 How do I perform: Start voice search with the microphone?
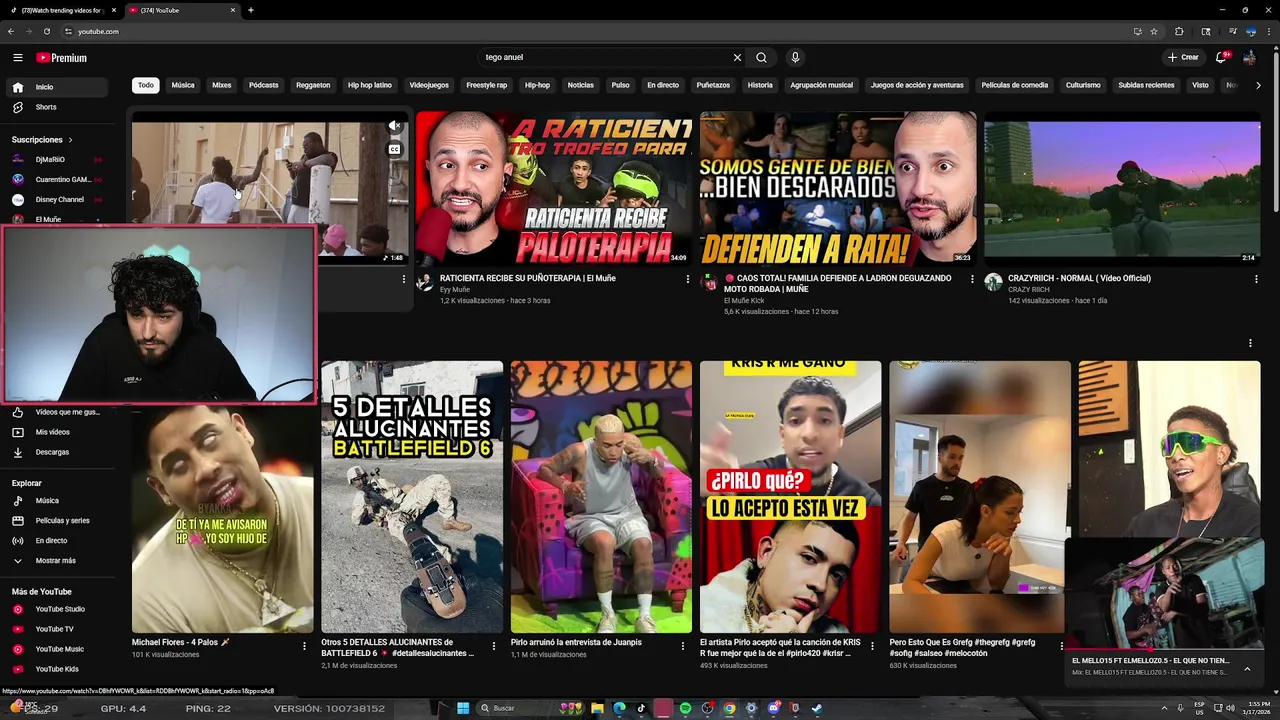[x=795, y=58]
